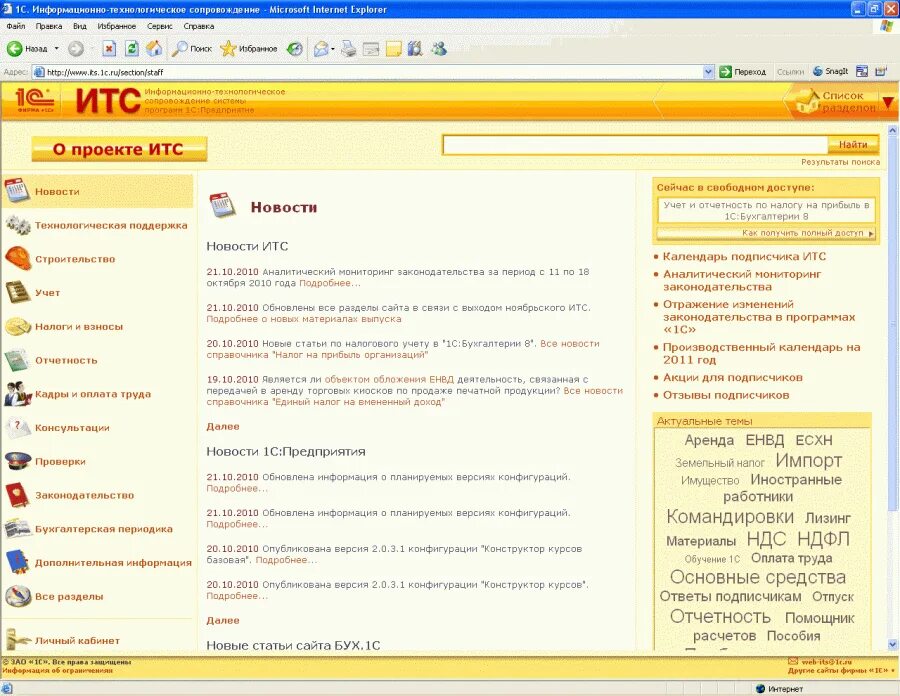
Task: Click the page scrollbar down arrow
Action: pyautogui.click(x=892, y=645)
